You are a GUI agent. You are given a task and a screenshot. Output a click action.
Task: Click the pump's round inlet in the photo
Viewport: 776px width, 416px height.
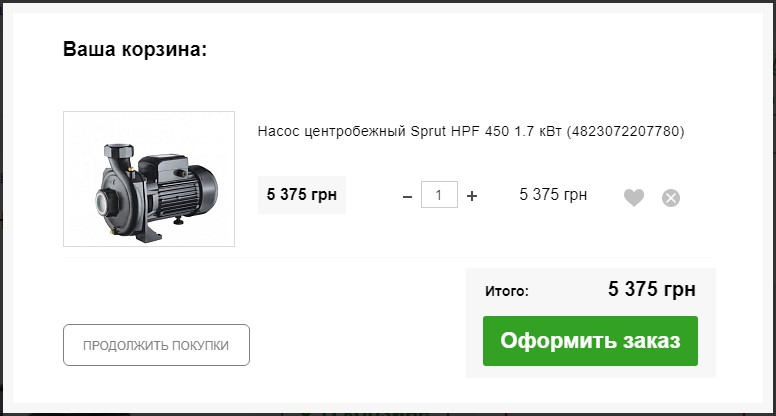[x=102, y=202]
